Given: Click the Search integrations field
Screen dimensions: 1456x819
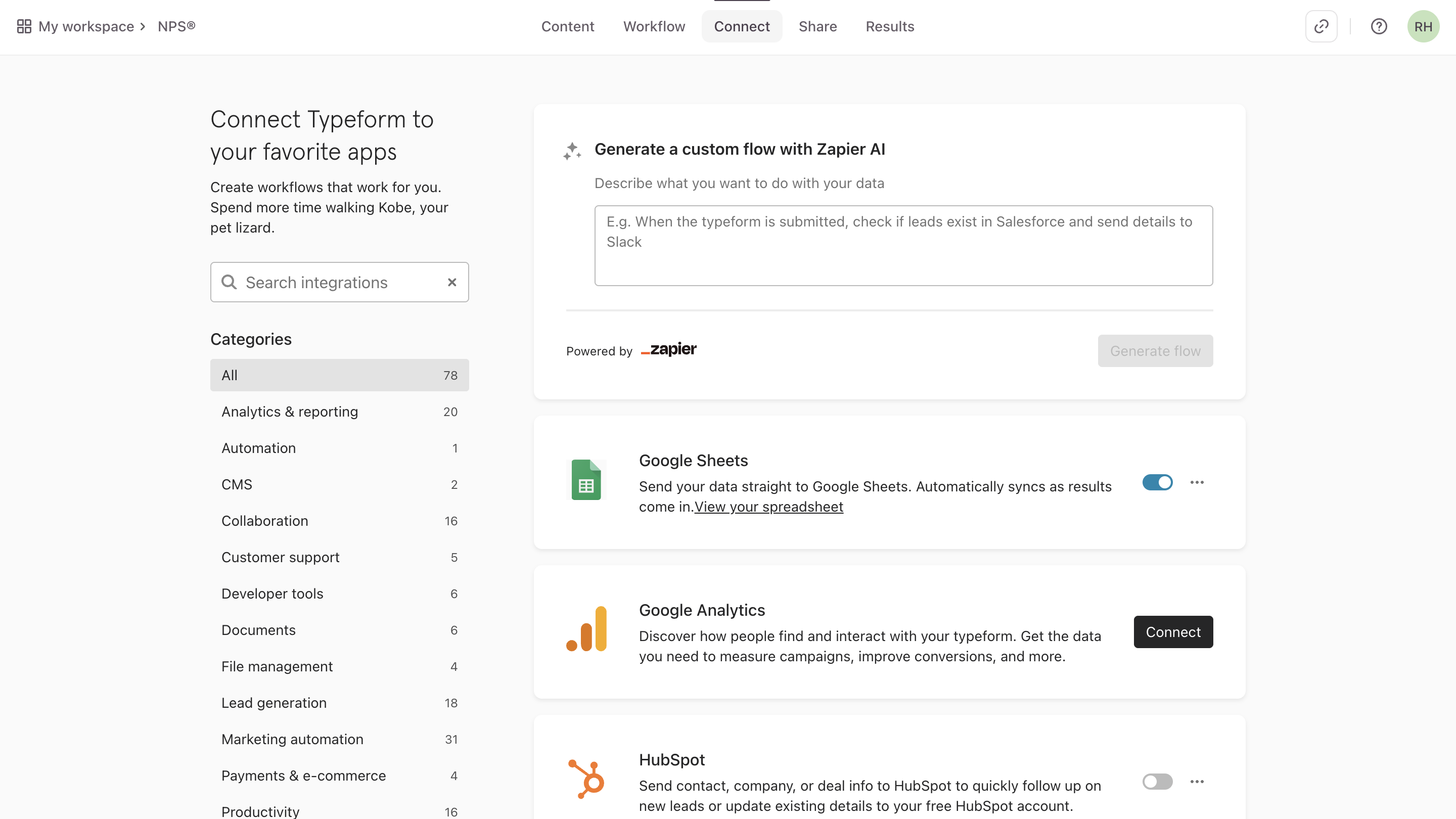Looking at the screenshot, I should tap(339, 282).
